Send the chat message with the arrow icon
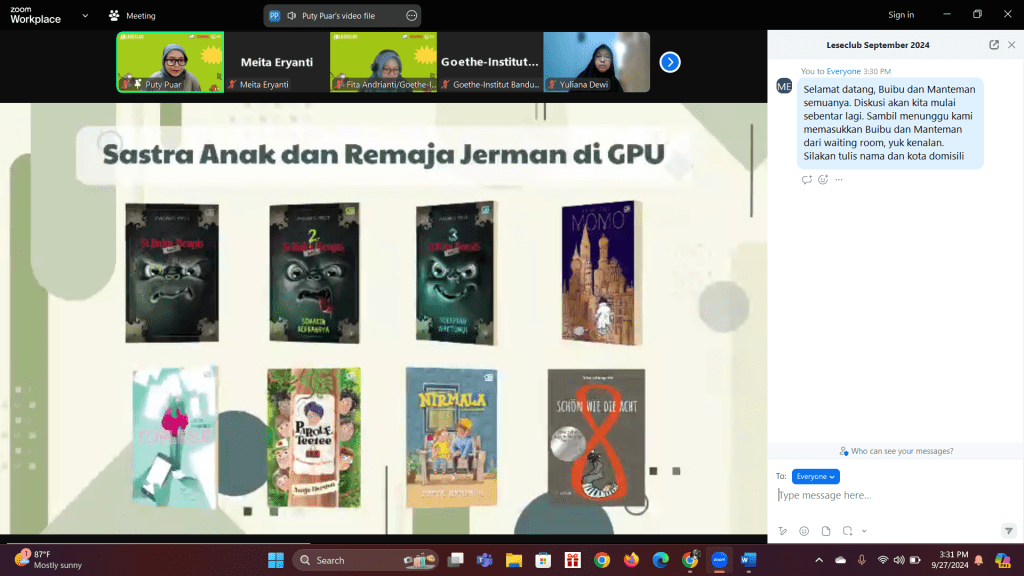 coord(1008,531)
